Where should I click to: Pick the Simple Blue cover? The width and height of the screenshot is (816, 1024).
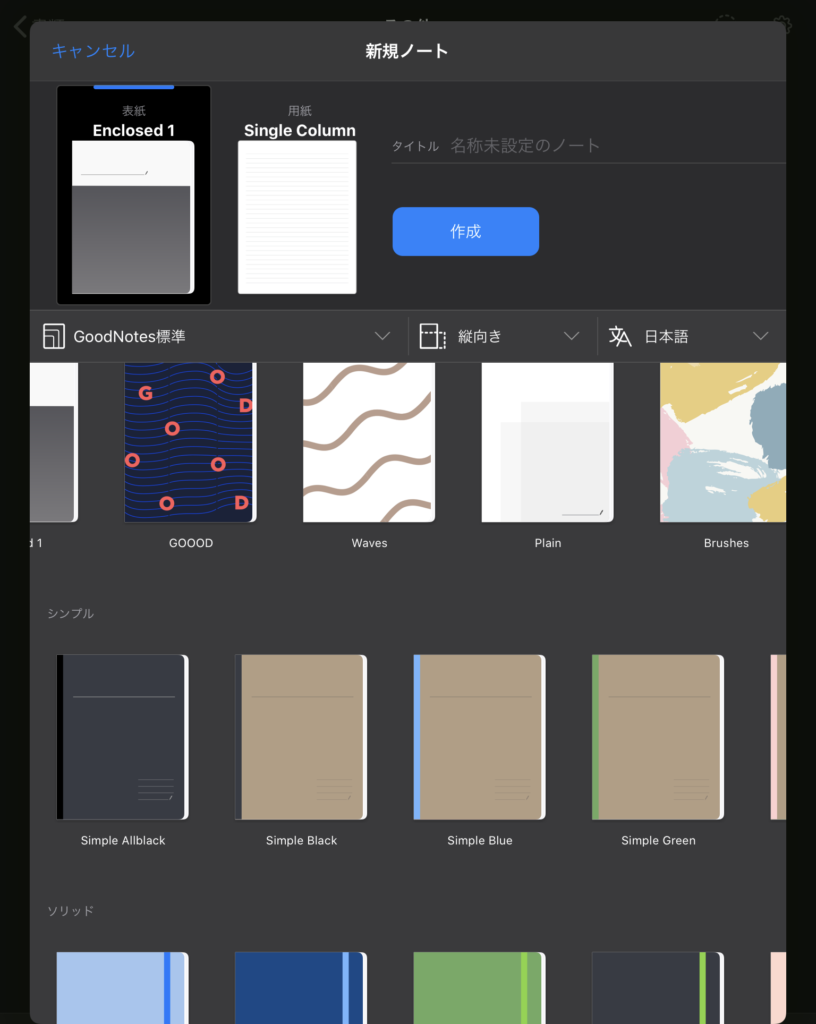pyautogui.click(x=480, y=737)
